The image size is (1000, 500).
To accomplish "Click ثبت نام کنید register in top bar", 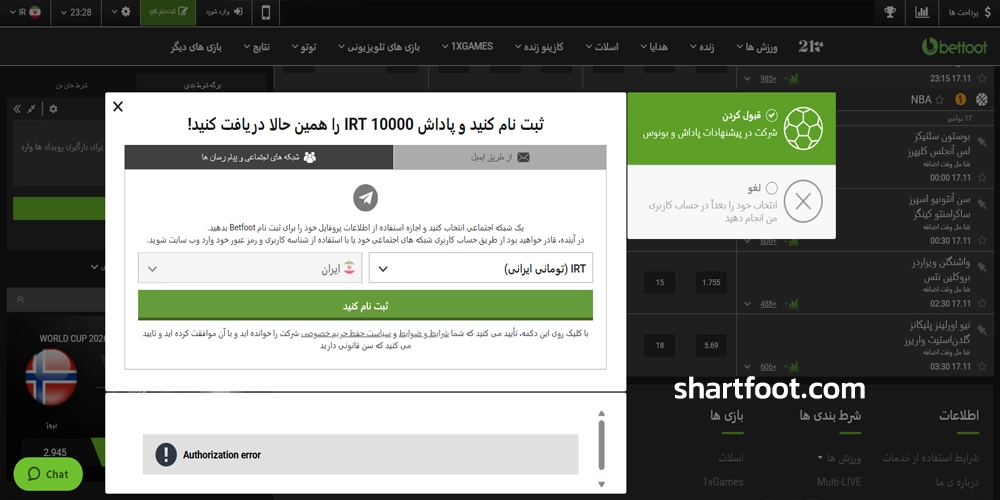I will coord(168,12).
